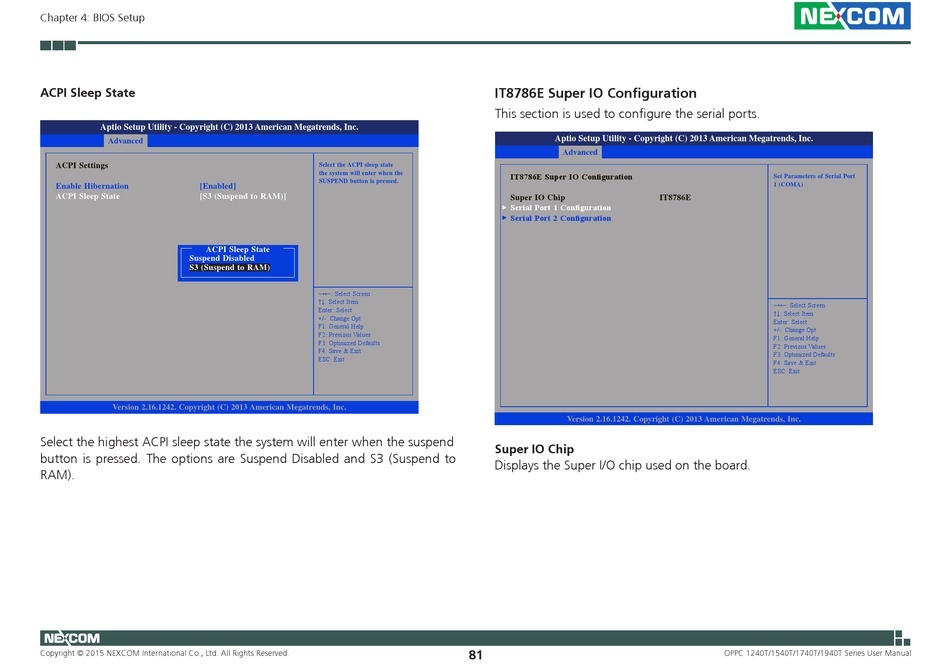Click the page number 81
The height and width of the screenshot is (664, 950).
point(475,655)
